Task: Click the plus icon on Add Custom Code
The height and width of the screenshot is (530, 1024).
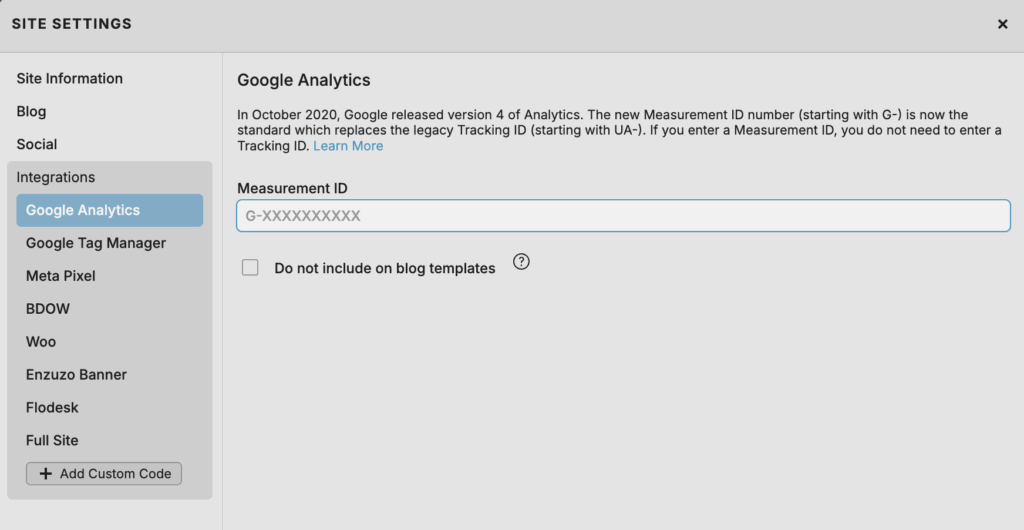Action: tap(46, 473)
